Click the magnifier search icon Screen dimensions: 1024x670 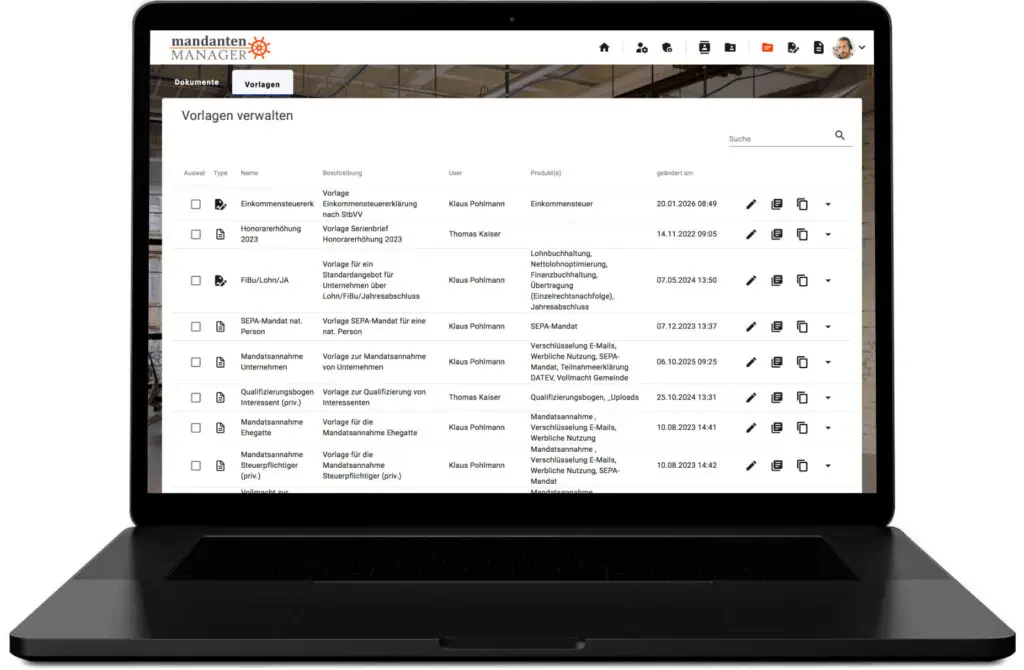[x=840, y=135]
